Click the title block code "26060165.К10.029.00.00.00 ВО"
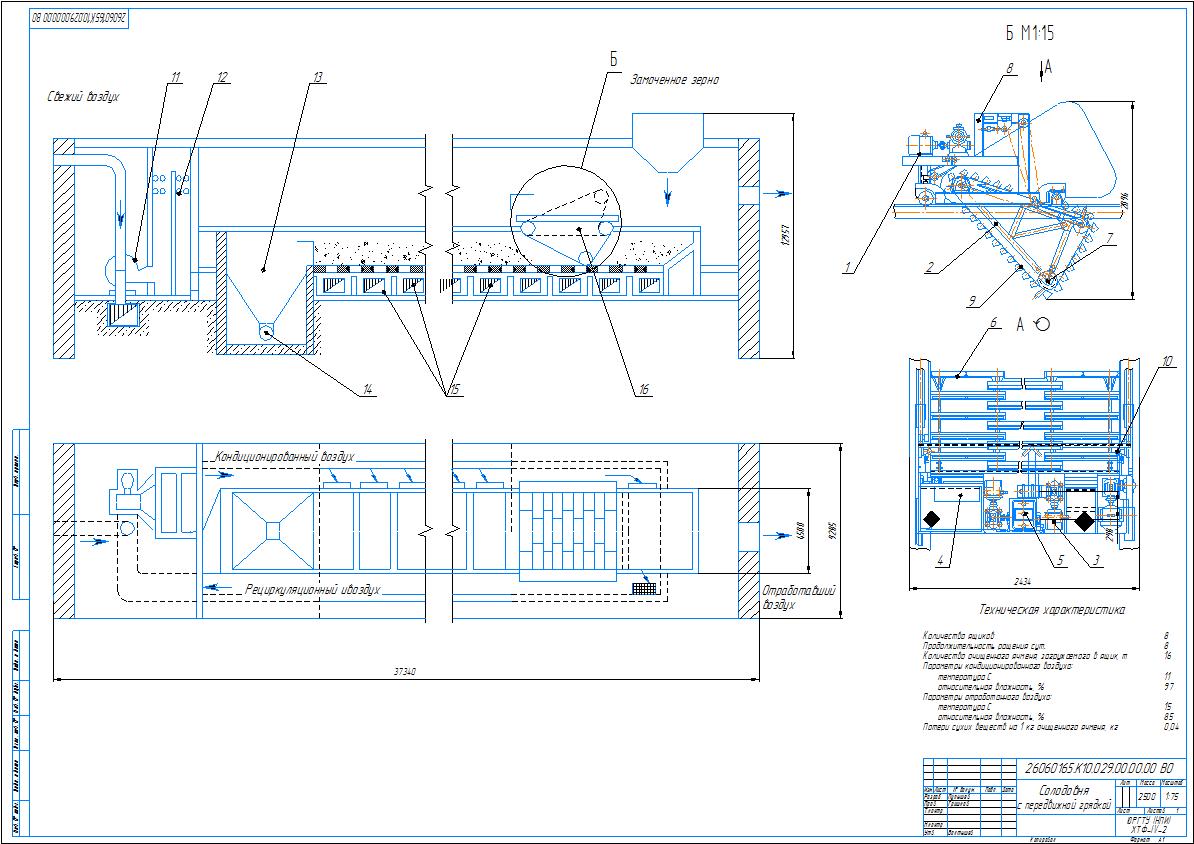1194x844 pixels. 1100,768
